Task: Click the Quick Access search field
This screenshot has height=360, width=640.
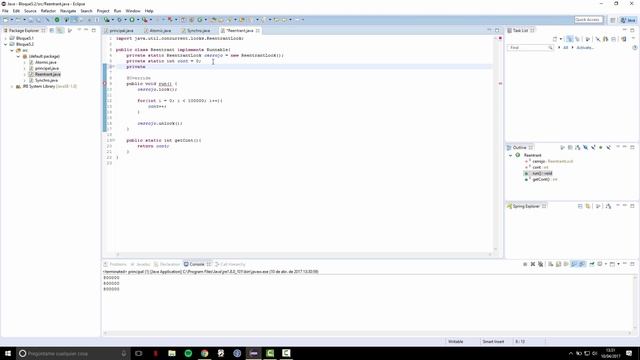Action: click(x=588, y=20)
